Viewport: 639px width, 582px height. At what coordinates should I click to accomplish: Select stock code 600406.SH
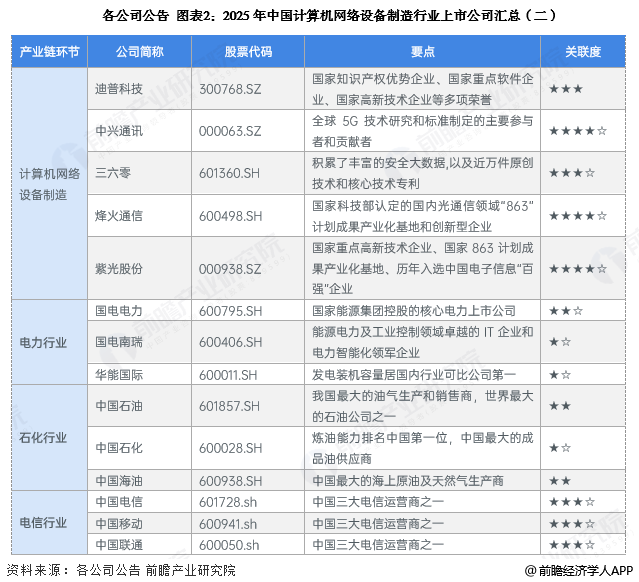(x=230, y=342)
